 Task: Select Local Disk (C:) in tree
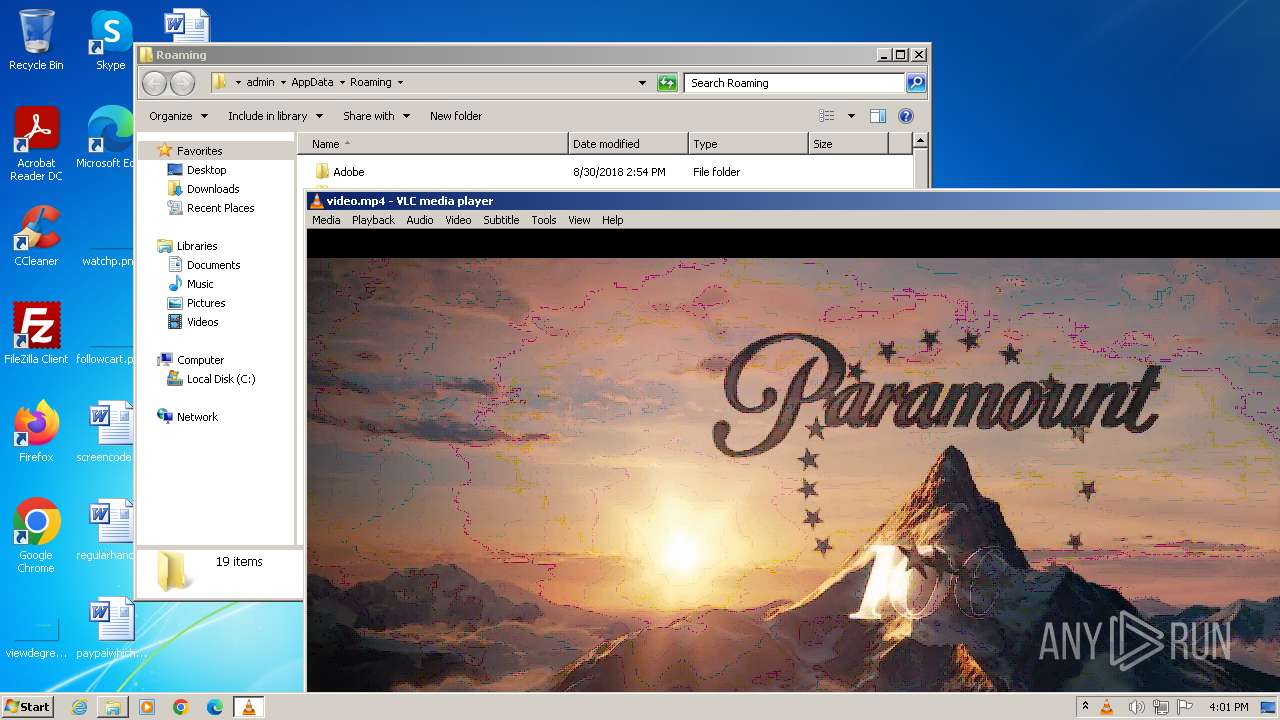(221, 379)
